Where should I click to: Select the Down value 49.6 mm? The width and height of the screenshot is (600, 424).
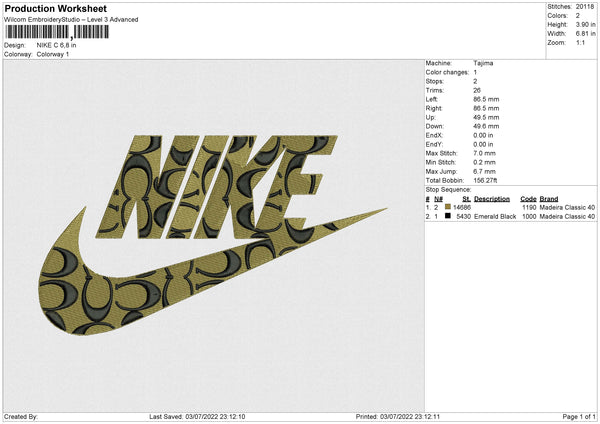coord(486,126)
